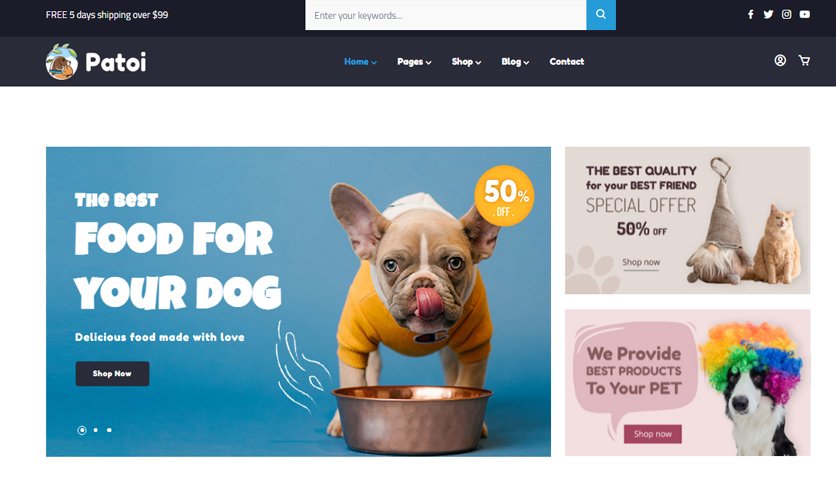Click Shop Now on dog food banner
The image size is (836, 484).
coord(112,374)
